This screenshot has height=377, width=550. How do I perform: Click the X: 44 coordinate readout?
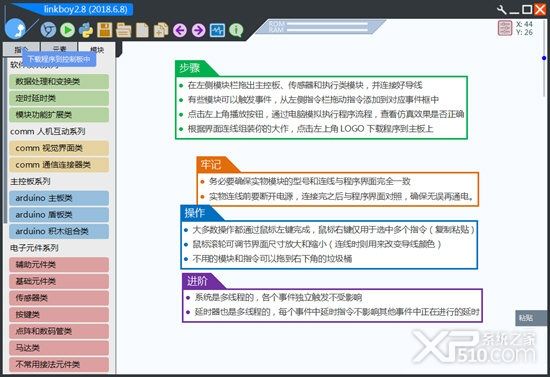[x=524, y=24]
